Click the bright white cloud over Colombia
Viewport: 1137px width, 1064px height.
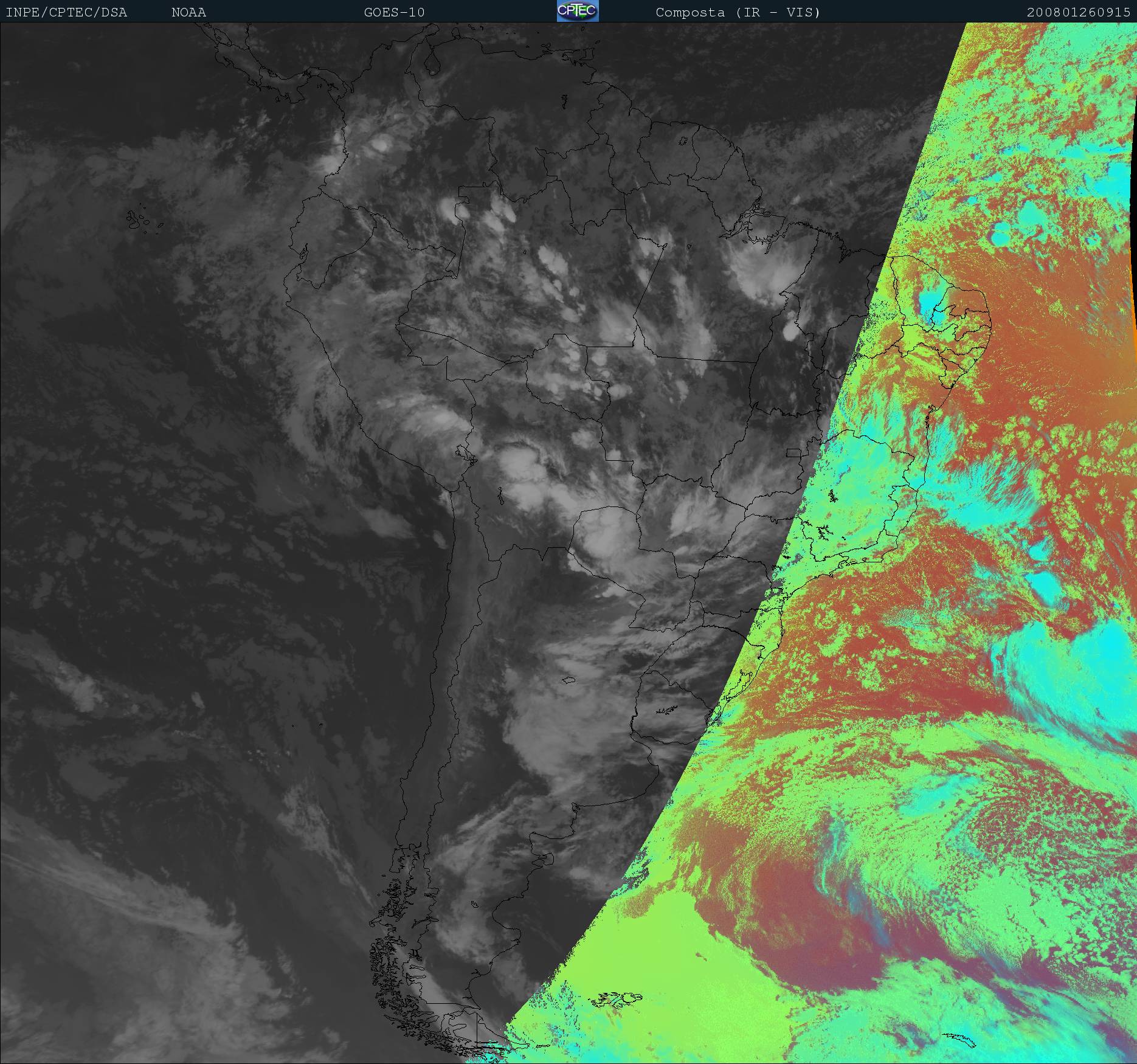tap(382, 143)
